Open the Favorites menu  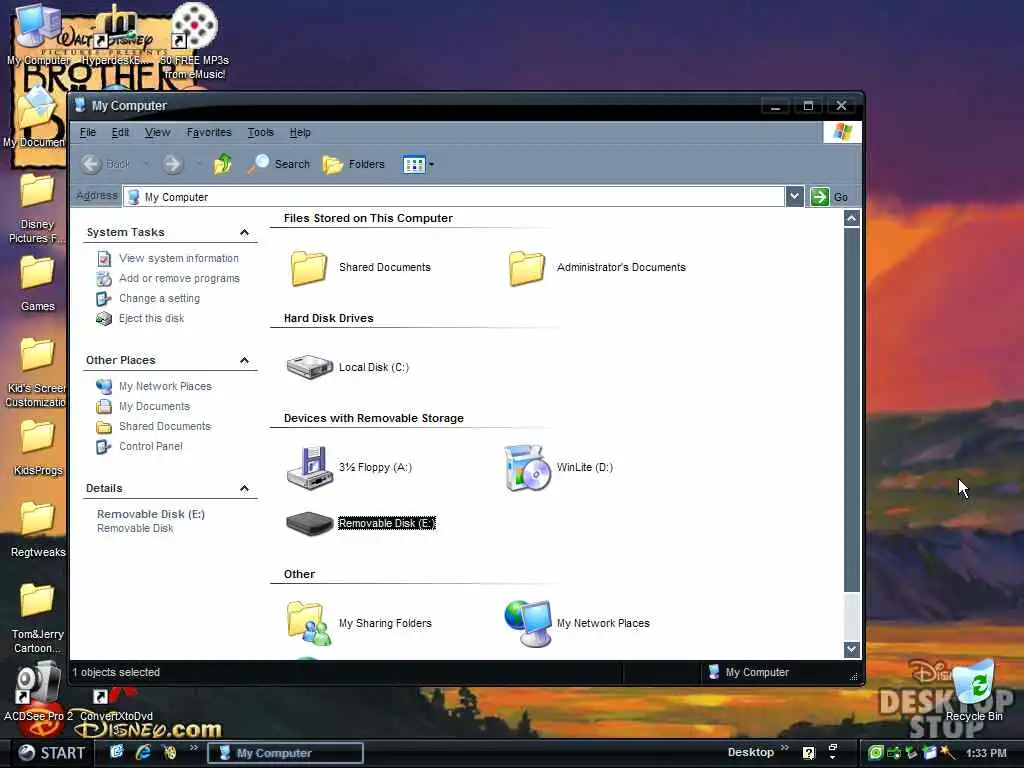(209, 133)
